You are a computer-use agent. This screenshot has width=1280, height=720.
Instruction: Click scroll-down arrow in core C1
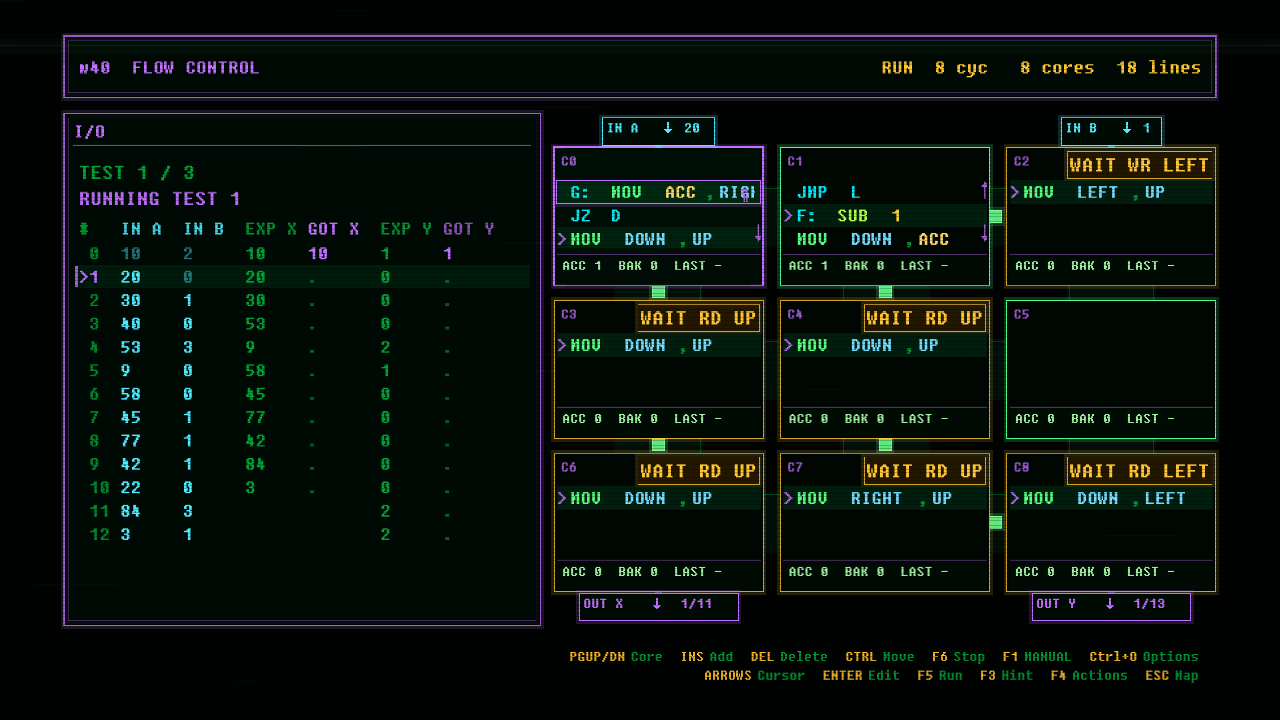click(x=984, y=233)
